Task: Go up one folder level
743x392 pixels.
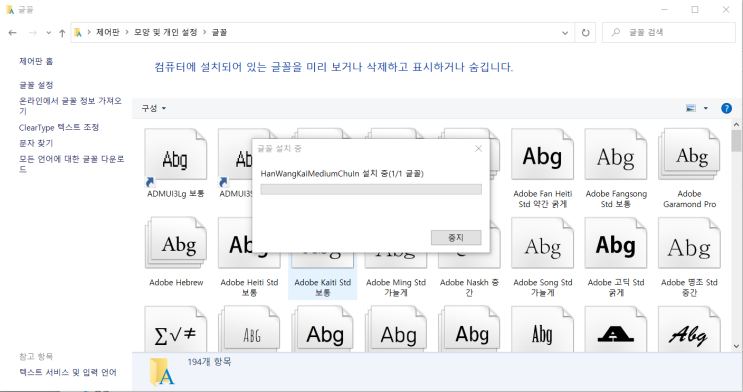Action: click(x=62, y=33)
